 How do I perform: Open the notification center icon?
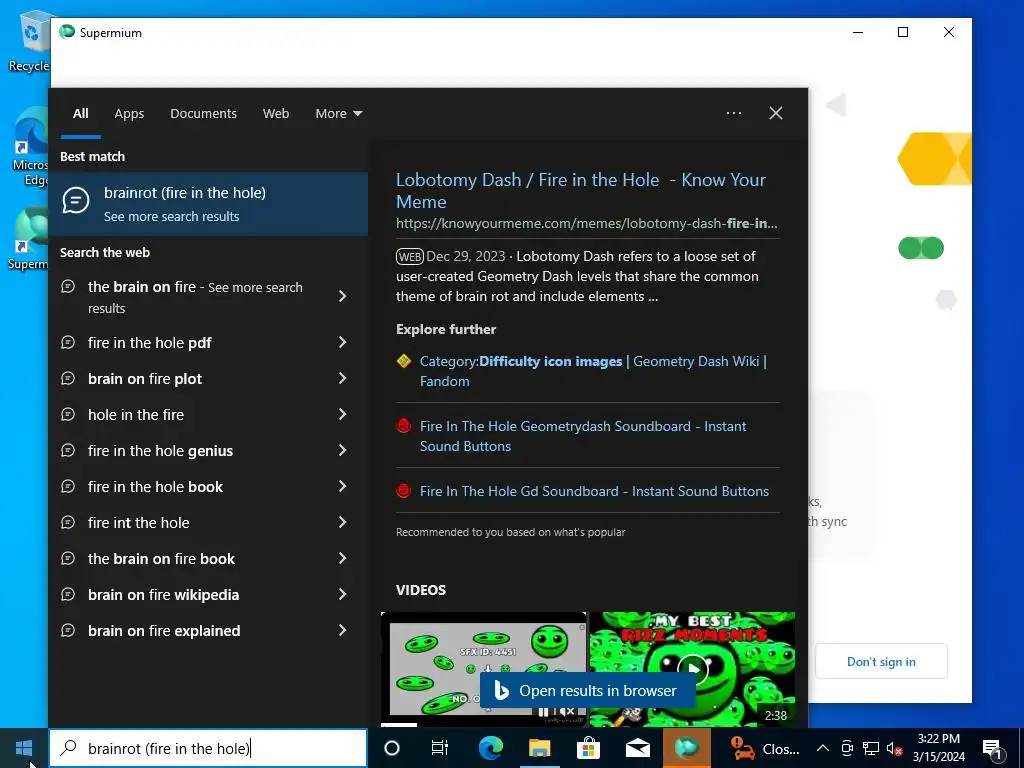point(993,748)
